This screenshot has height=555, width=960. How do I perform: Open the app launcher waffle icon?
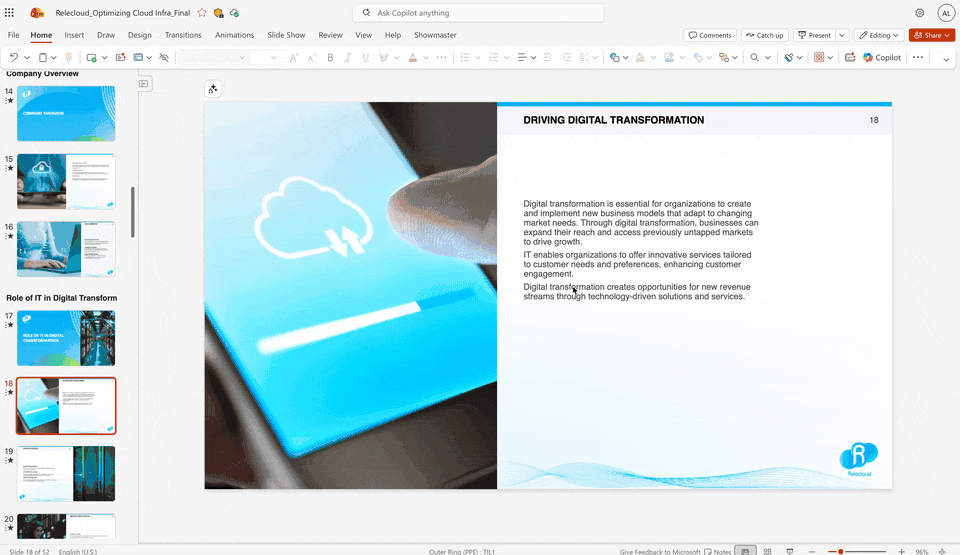coord(9,12)
